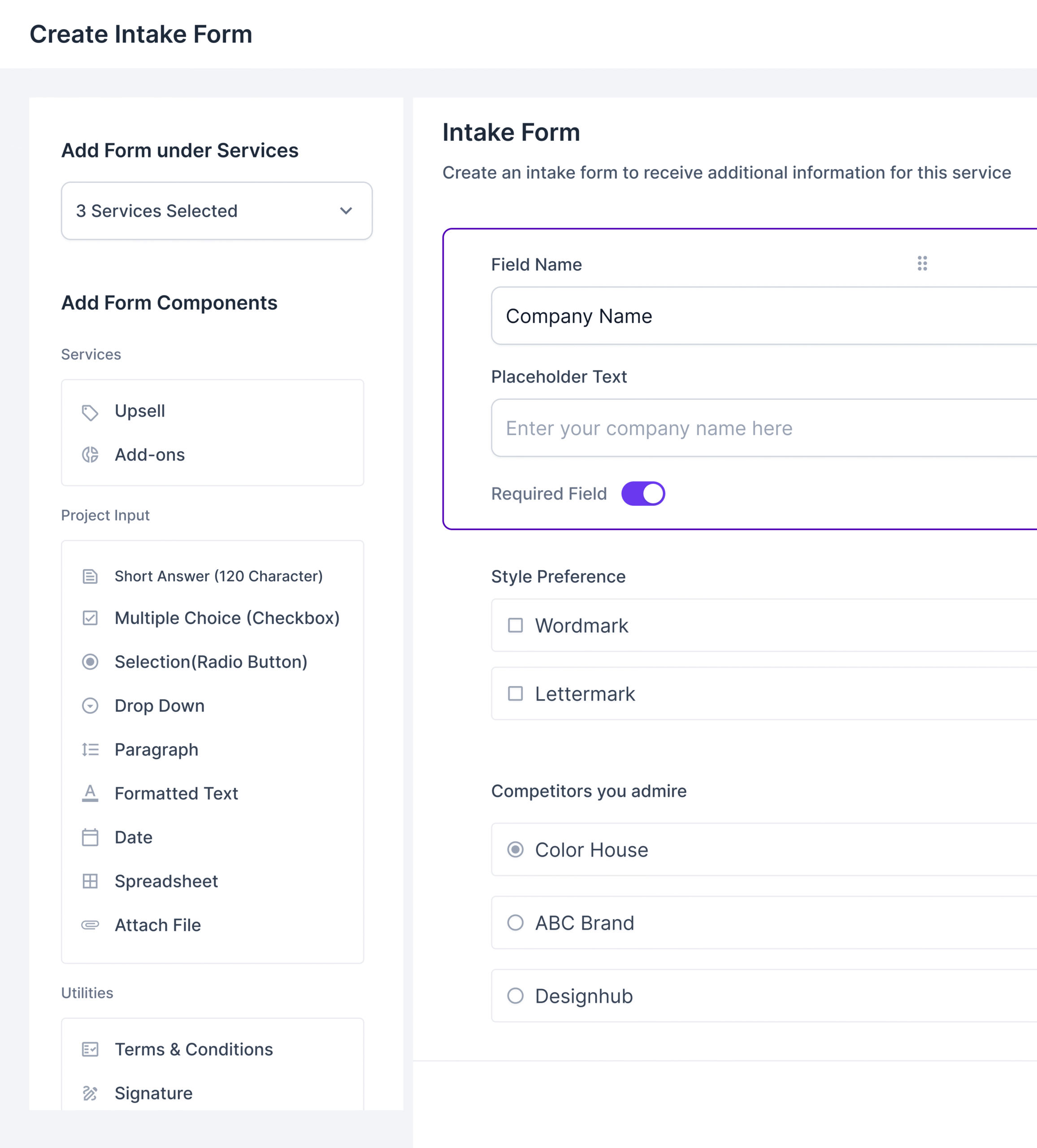Select the Designhub radio option
Image resolution: width=1037 pixels, height=1148 pixels.
pyautogui.click(x=516, y=996)
